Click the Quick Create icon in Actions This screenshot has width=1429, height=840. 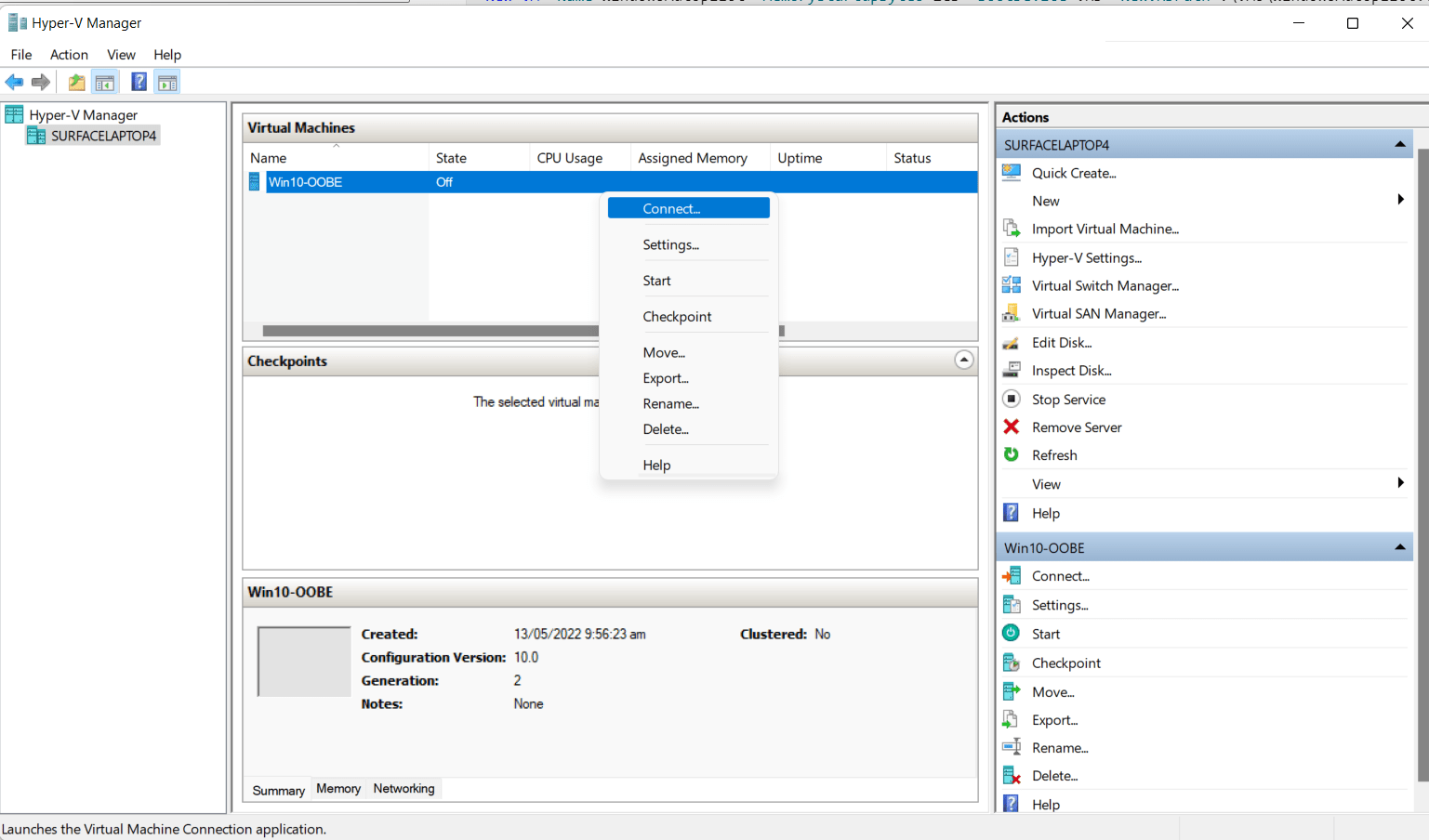(x=1012, y=172)
